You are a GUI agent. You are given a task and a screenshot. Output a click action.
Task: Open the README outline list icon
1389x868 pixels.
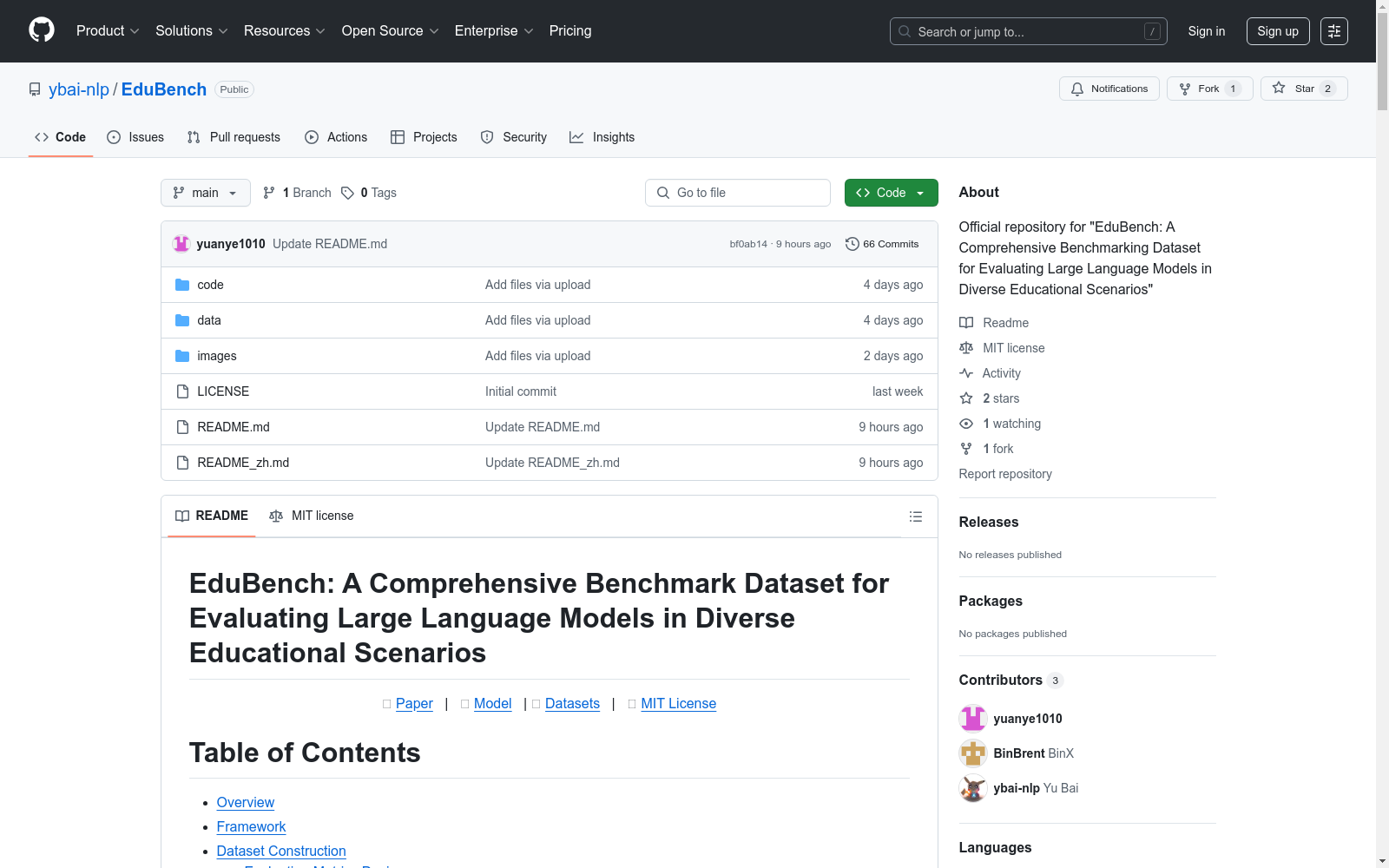coord(916,516)
